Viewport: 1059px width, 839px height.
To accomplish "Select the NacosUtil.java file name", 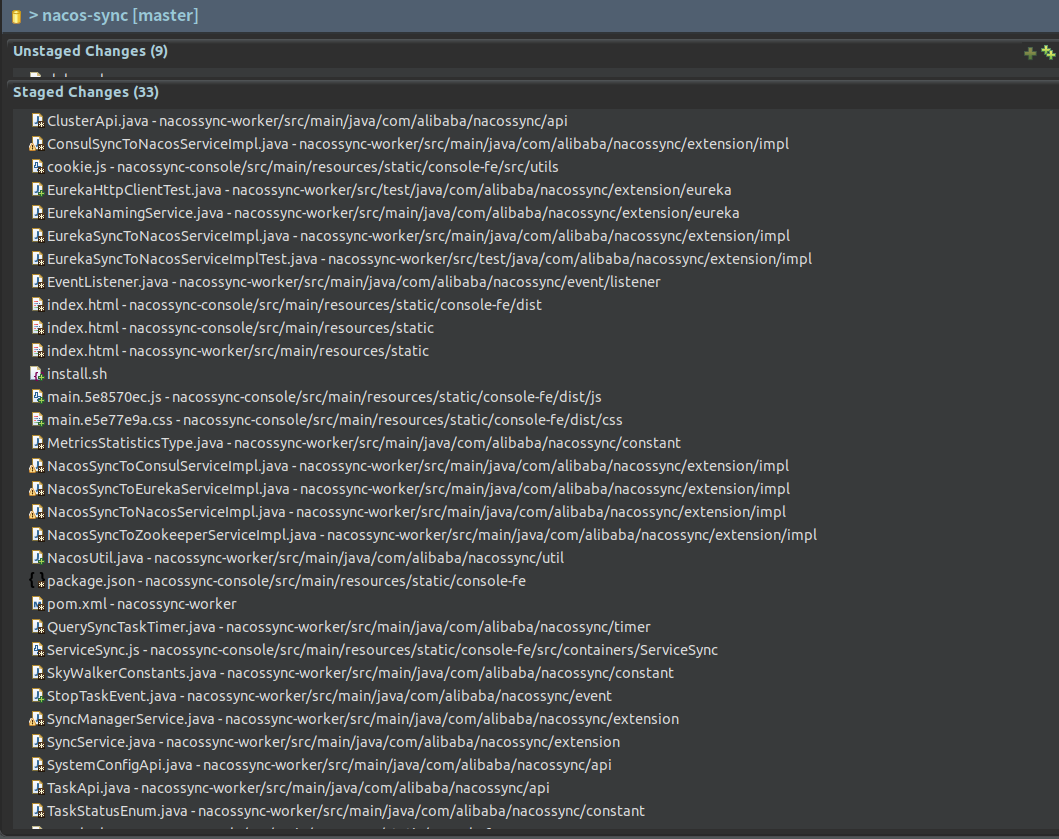I will 95,557.
